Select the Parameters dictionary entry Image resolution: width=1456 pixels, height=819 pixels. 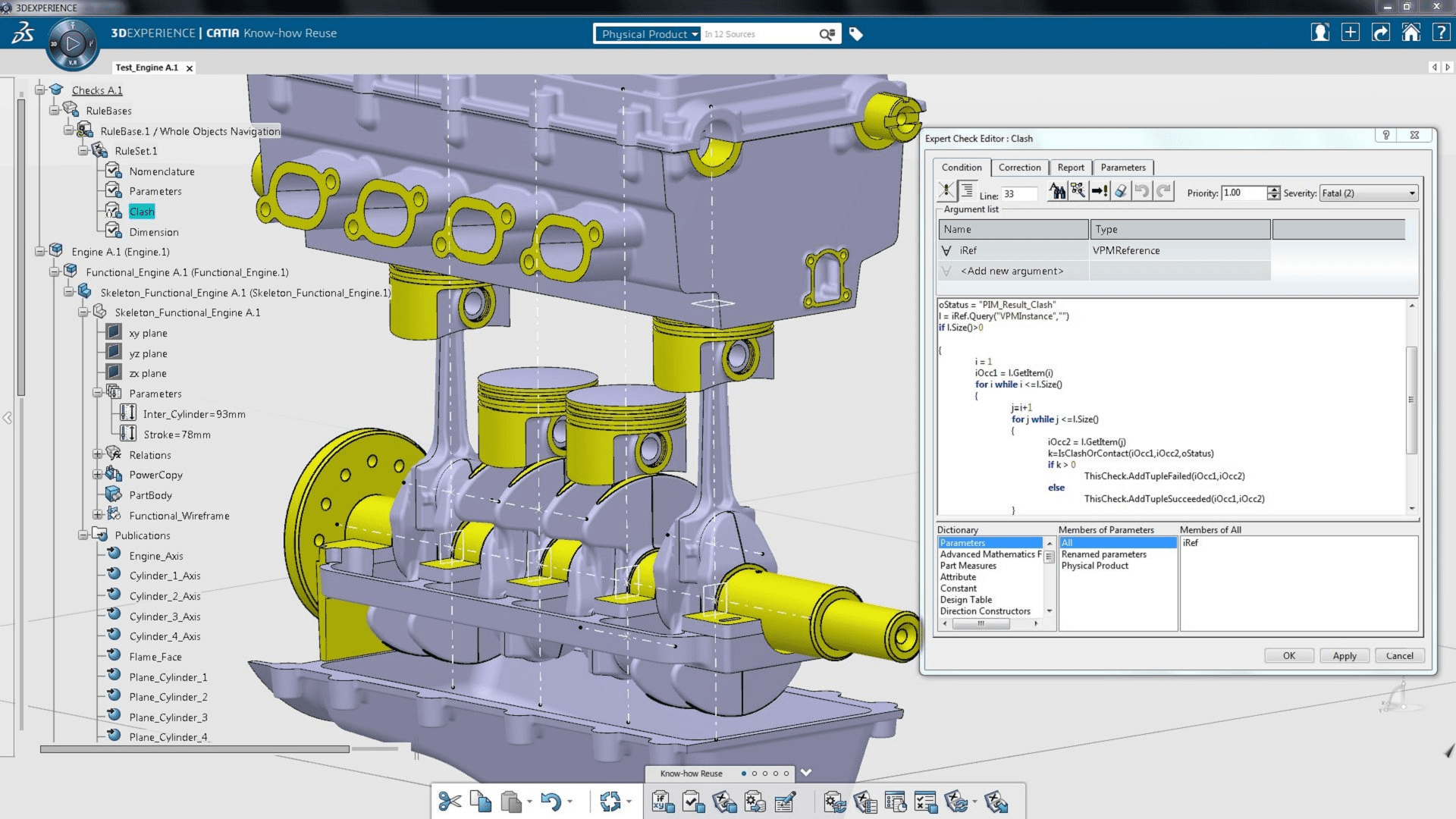pos(962,542)
